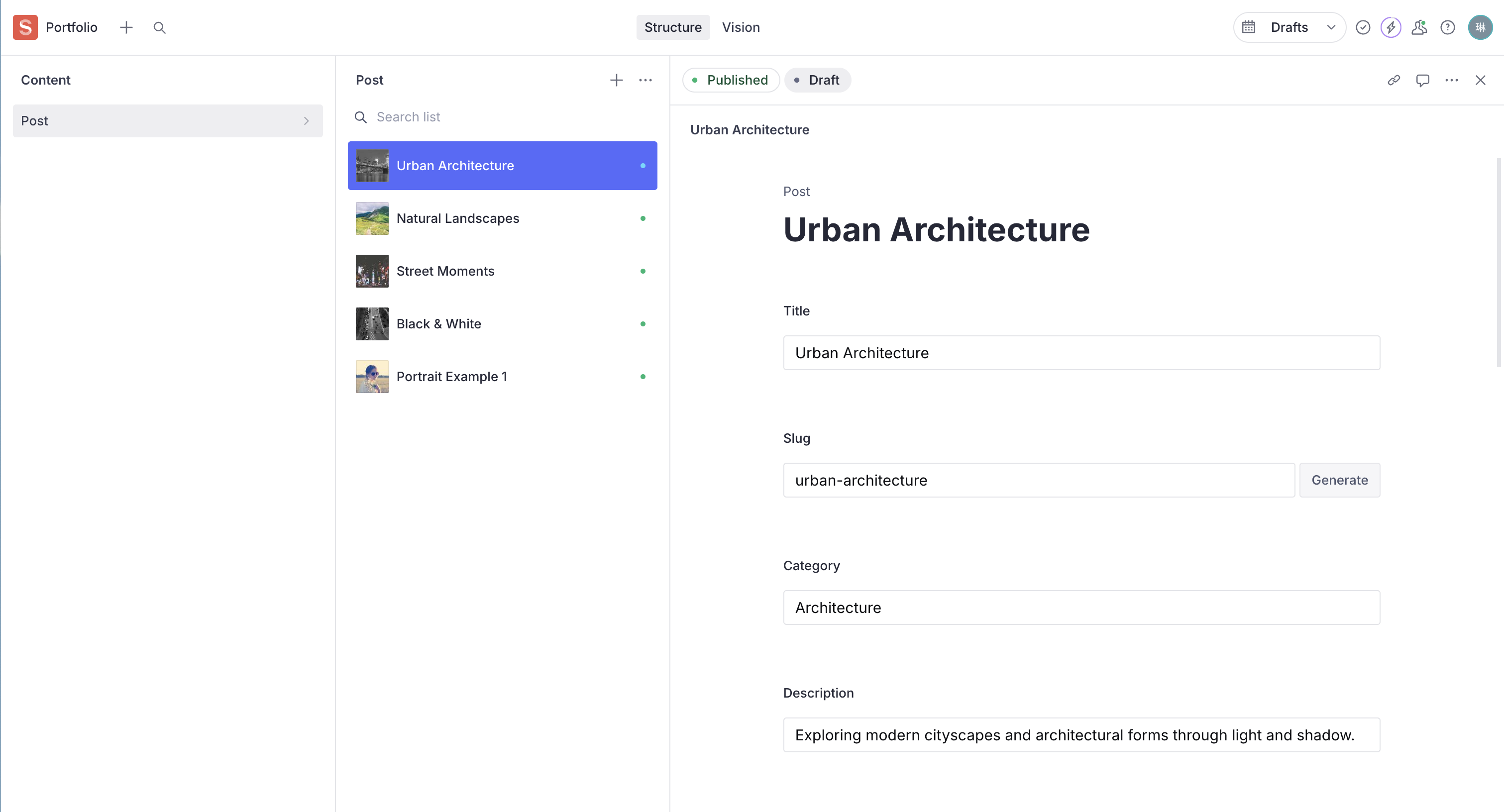Open Post list options ellipsis menu

[x=645, y=81]
